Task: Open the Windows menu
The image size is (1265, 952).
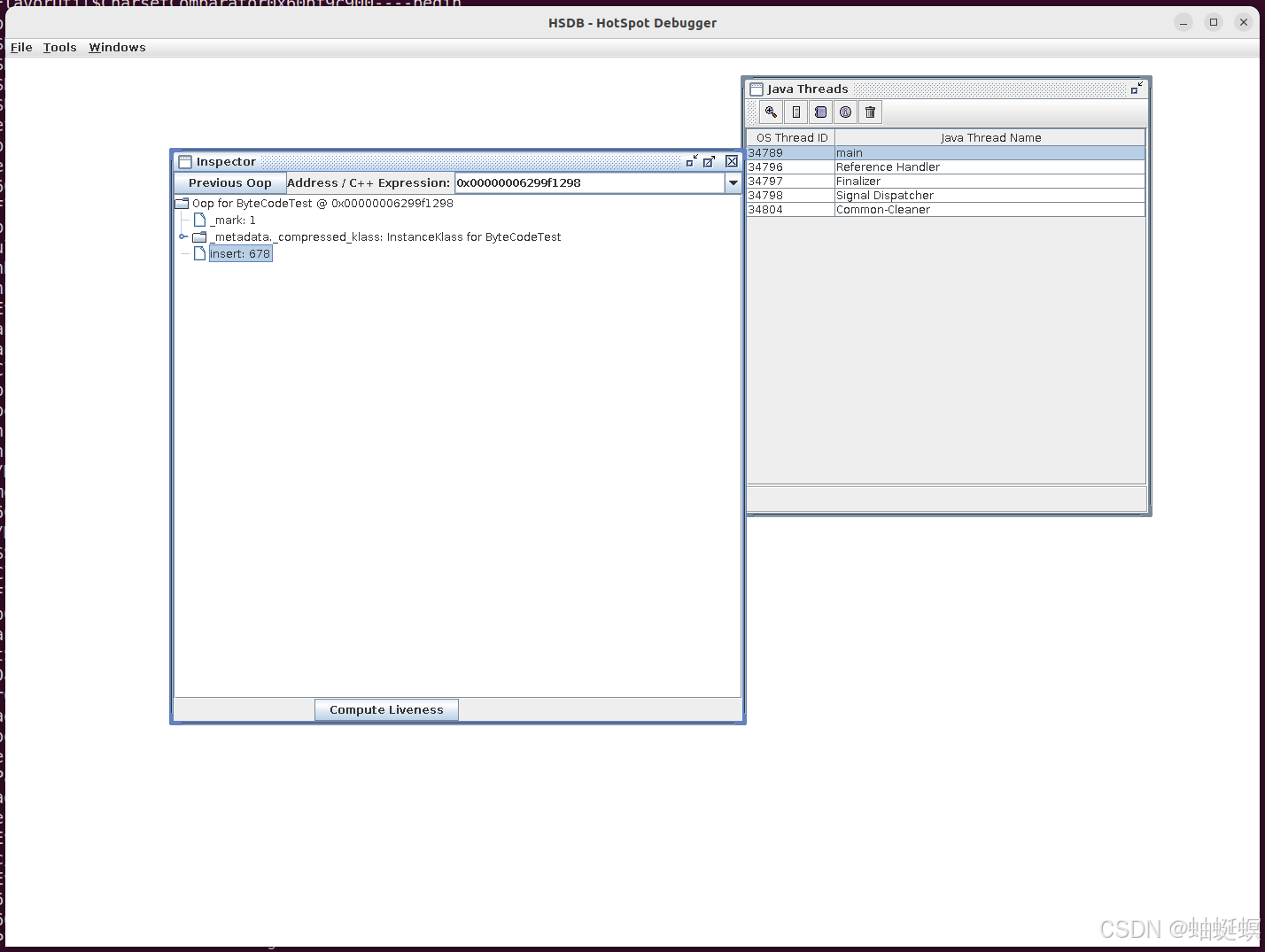Action: [116, 47]
